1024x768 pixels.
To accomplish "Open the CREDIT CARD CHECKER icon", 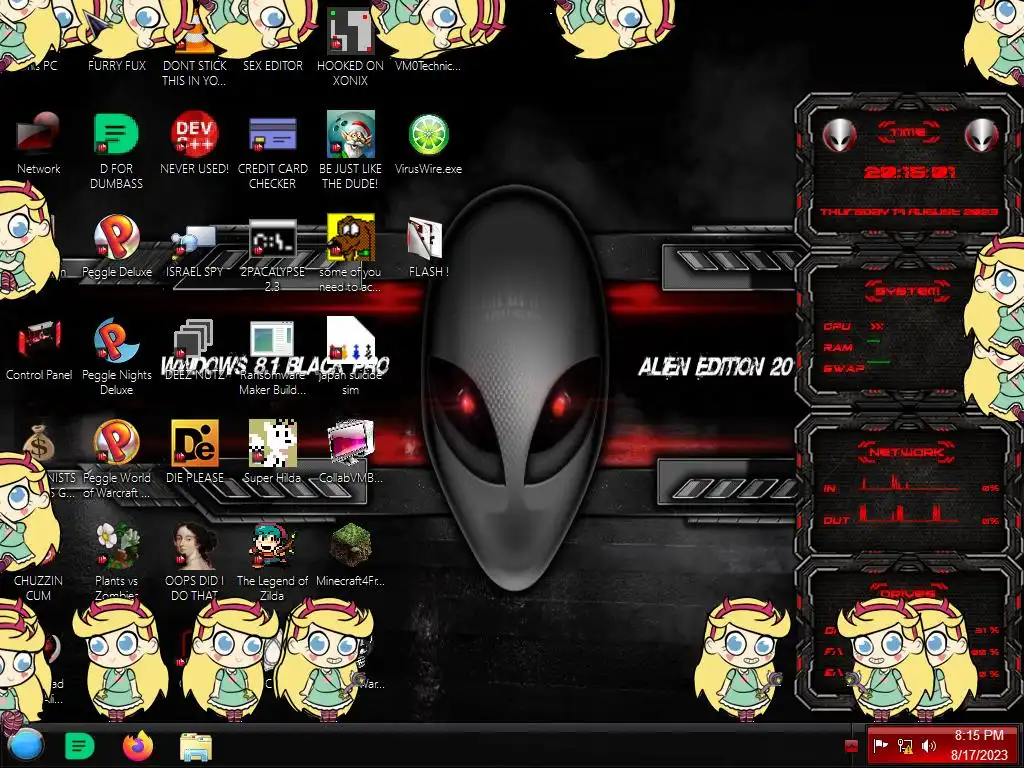I will click(272, 135).
